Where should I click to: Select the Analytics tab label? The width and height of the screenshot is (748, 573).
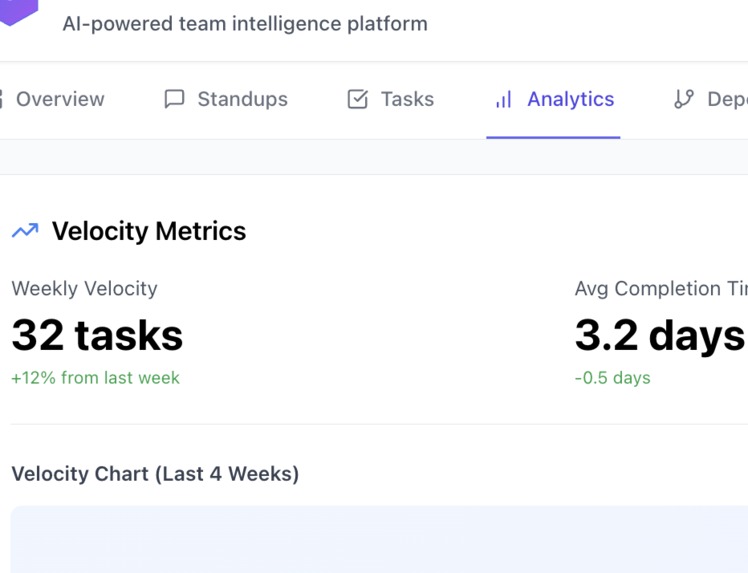[570, 99]
